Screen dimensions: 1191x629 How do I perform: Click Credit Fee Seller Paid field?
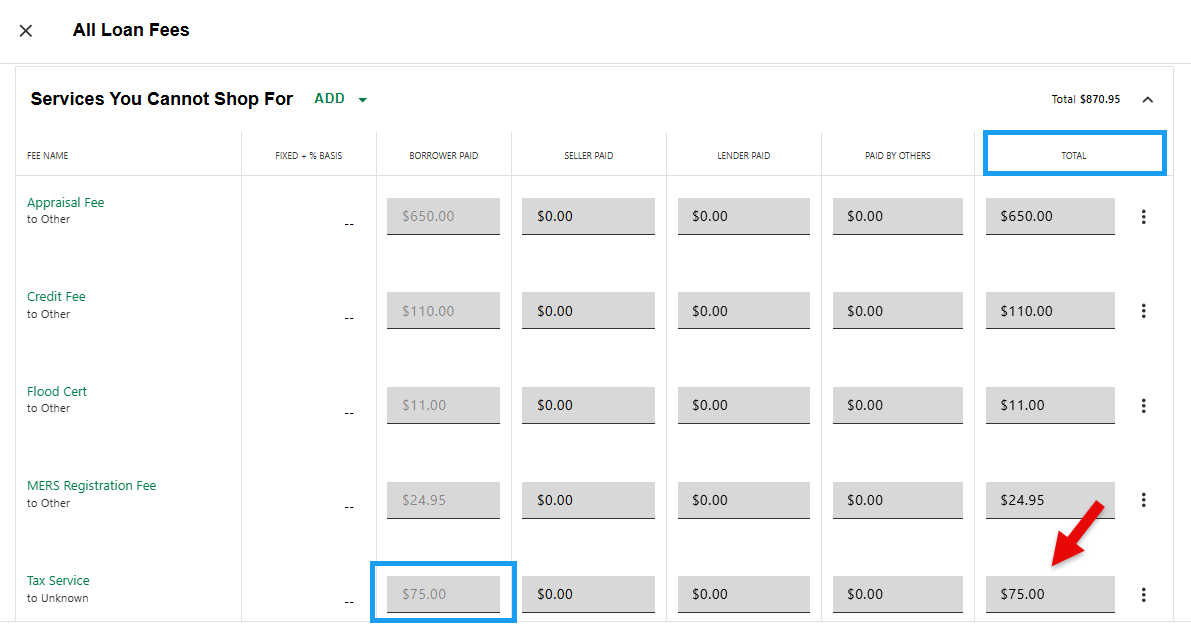click(588, 311)
